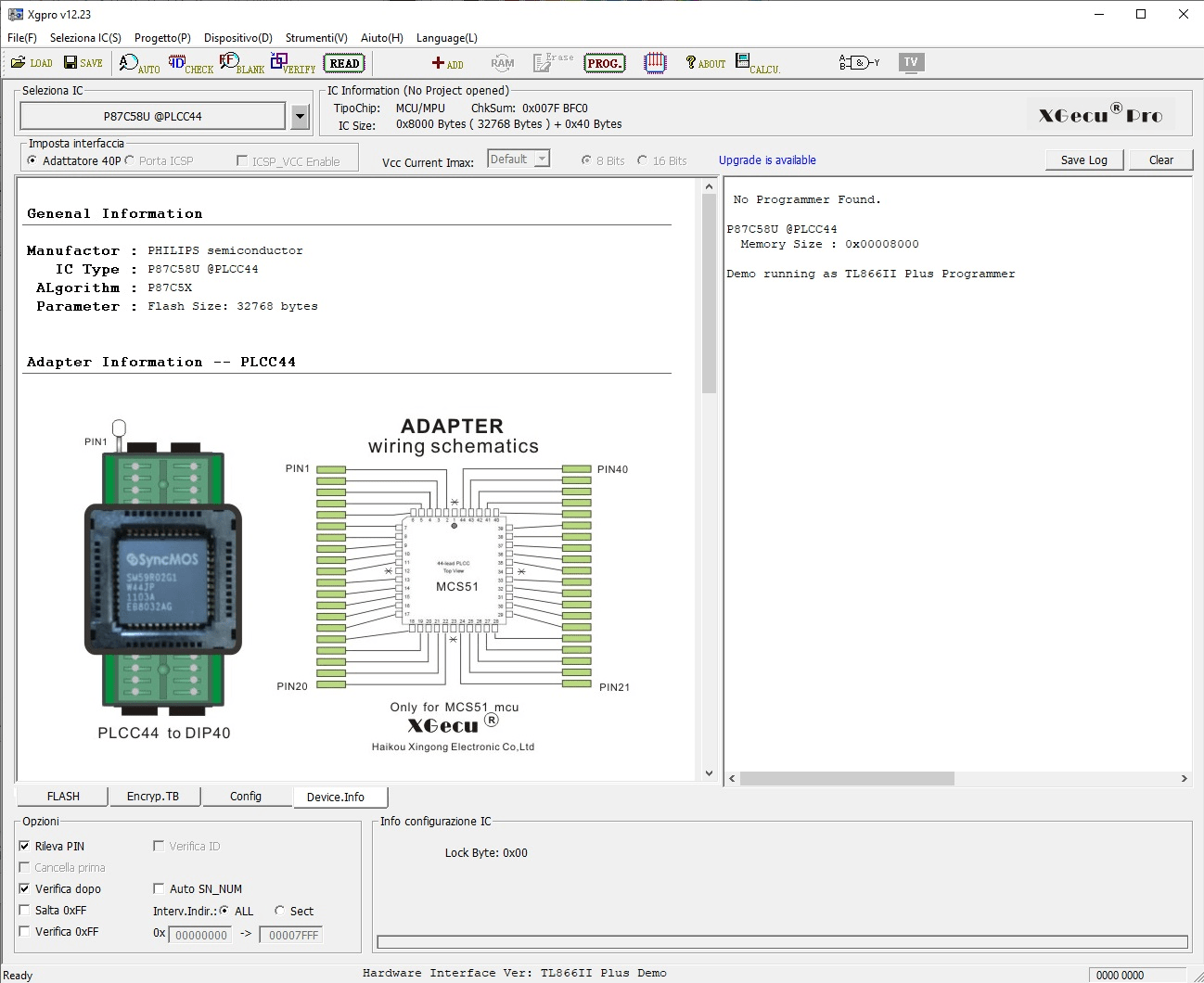Click the SAVE disk icon
This screenshot has height=983, width=1204.
83,63
